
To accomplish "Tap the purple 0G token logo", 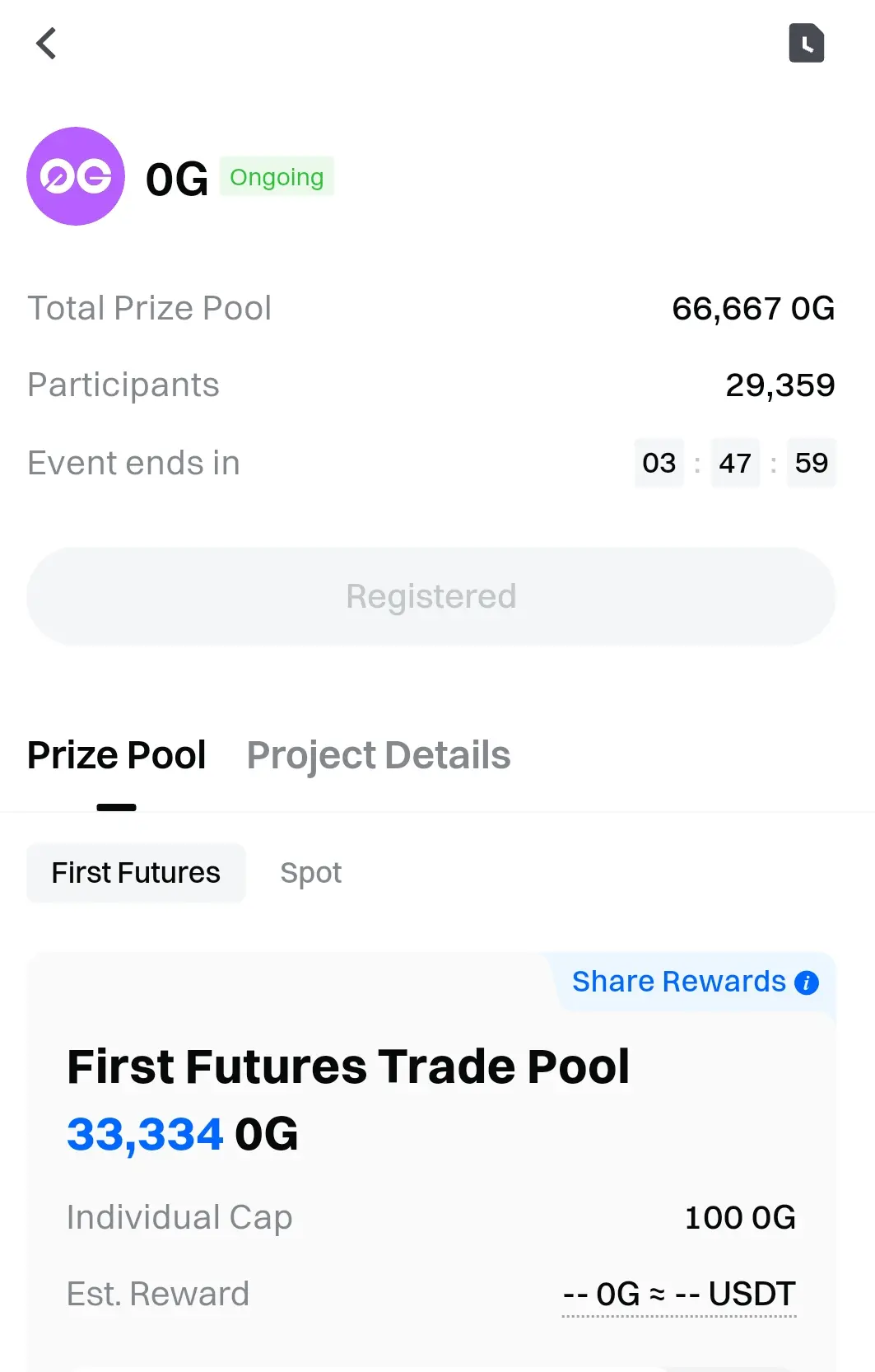I will [x=76, y=176].
